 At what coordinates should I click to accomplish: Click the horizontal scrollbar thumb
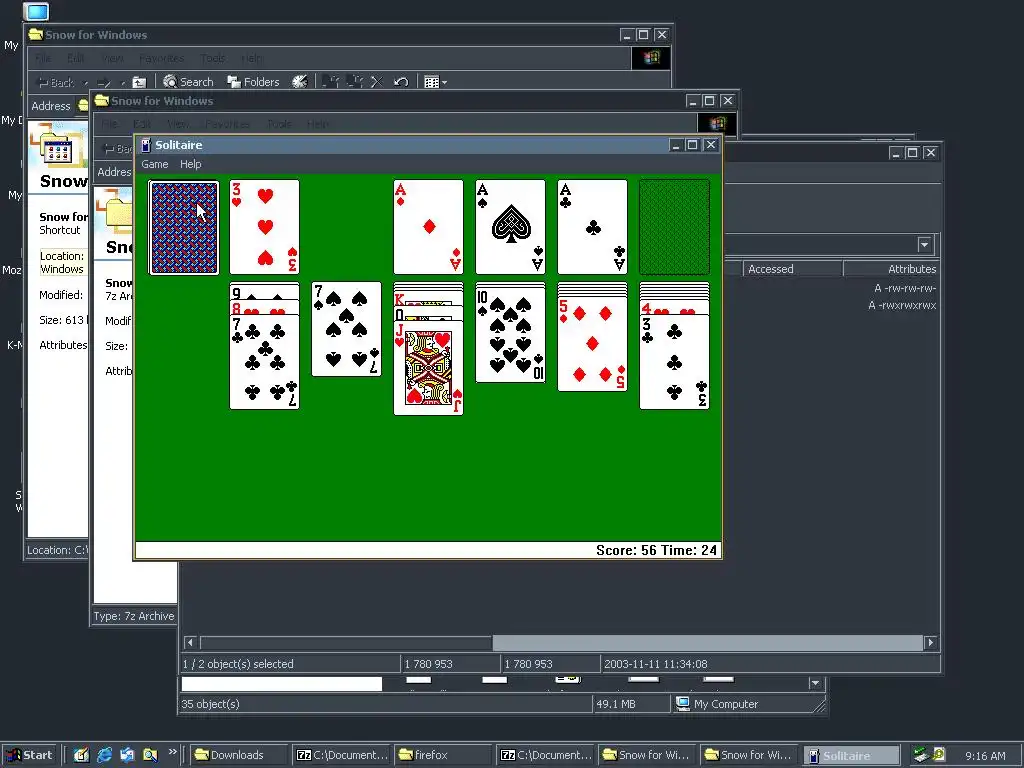click(707, 643)
